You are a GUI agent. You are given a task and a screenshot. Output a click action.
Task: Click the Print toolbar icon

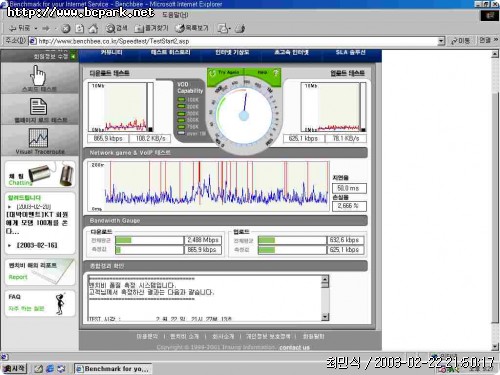pos(240,29)
